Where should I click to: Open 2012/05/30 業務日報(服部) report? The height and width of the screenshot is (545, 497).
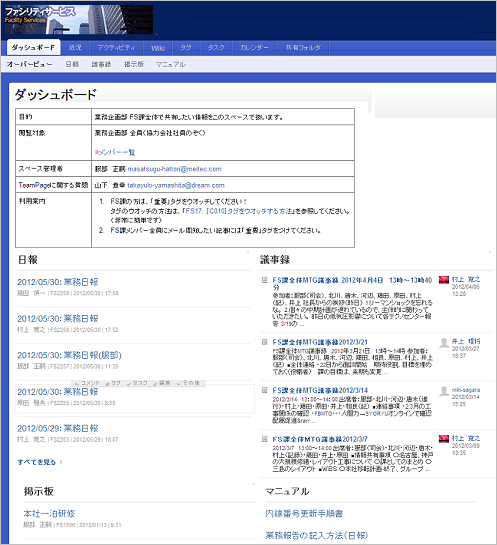pos(70,355)
